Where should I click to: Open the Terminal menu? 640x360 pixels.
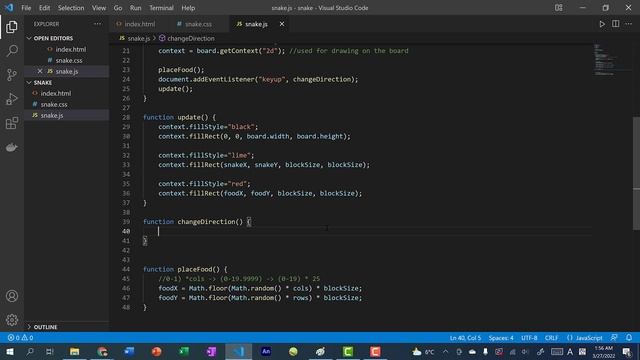pos(161,8)
